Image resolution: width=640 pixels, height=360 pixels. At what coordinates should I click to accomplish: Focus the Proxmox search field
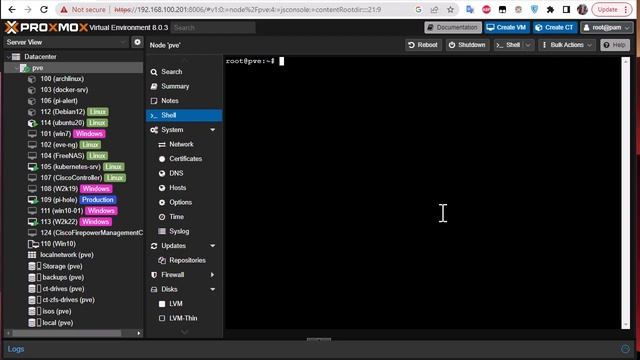(213, 28)
